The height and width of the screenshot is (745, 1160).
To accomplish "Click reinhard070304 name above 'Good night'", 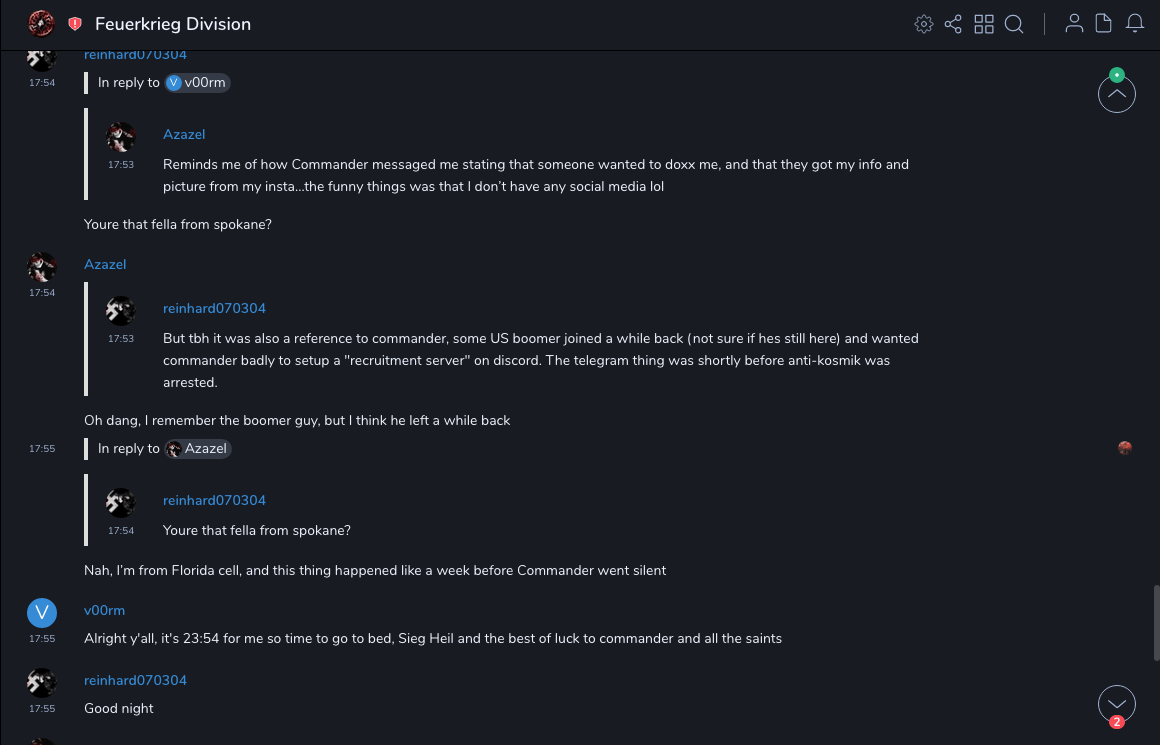I will point(135,680).
